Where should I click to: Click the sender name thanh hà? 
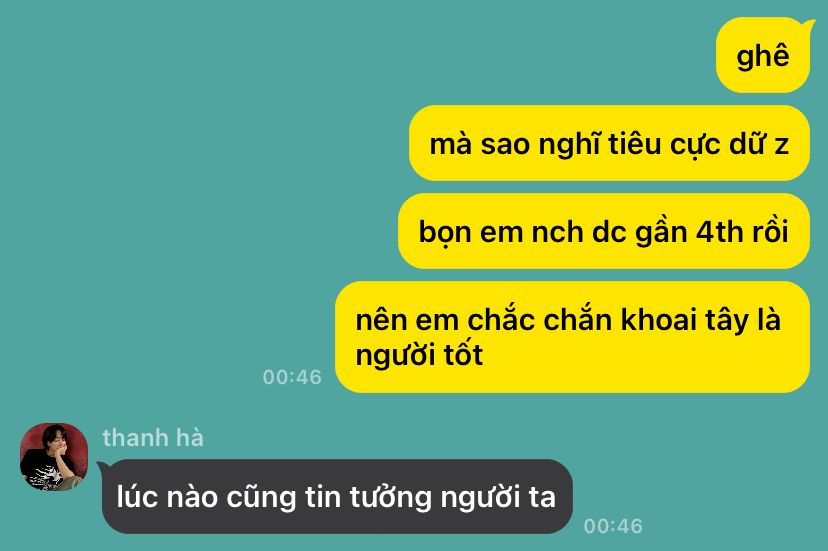tap(153, 438)
